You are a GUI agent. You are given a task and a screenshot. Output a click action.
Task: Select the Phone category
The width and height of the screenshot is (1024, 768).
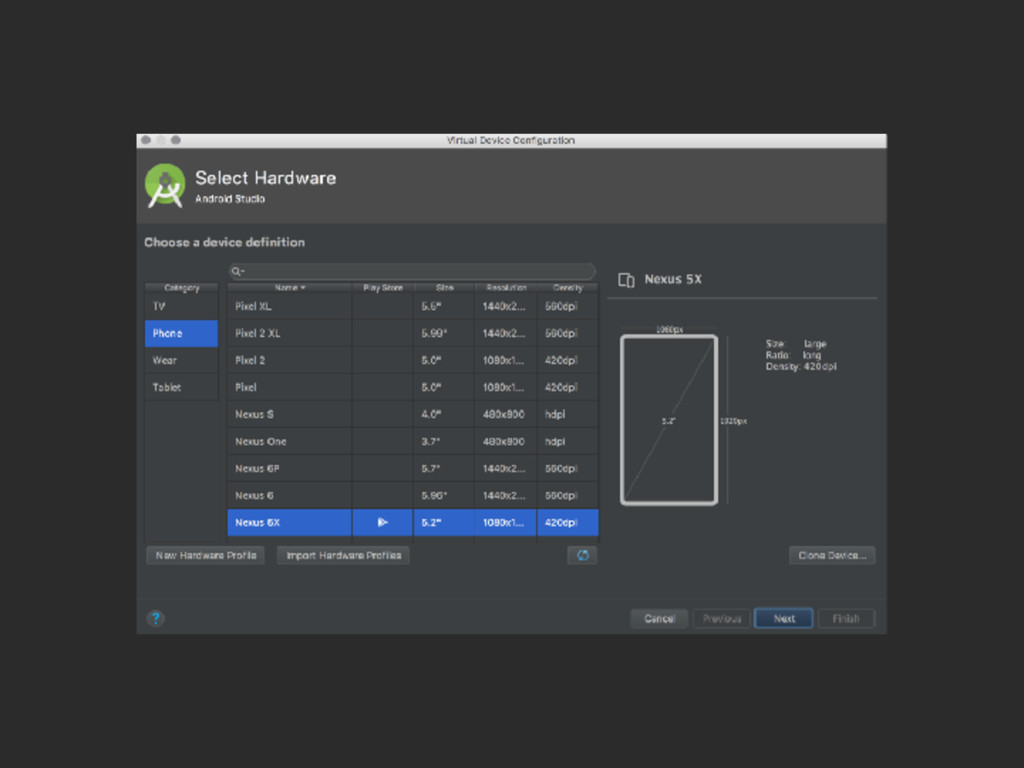(x=181, y=333)
